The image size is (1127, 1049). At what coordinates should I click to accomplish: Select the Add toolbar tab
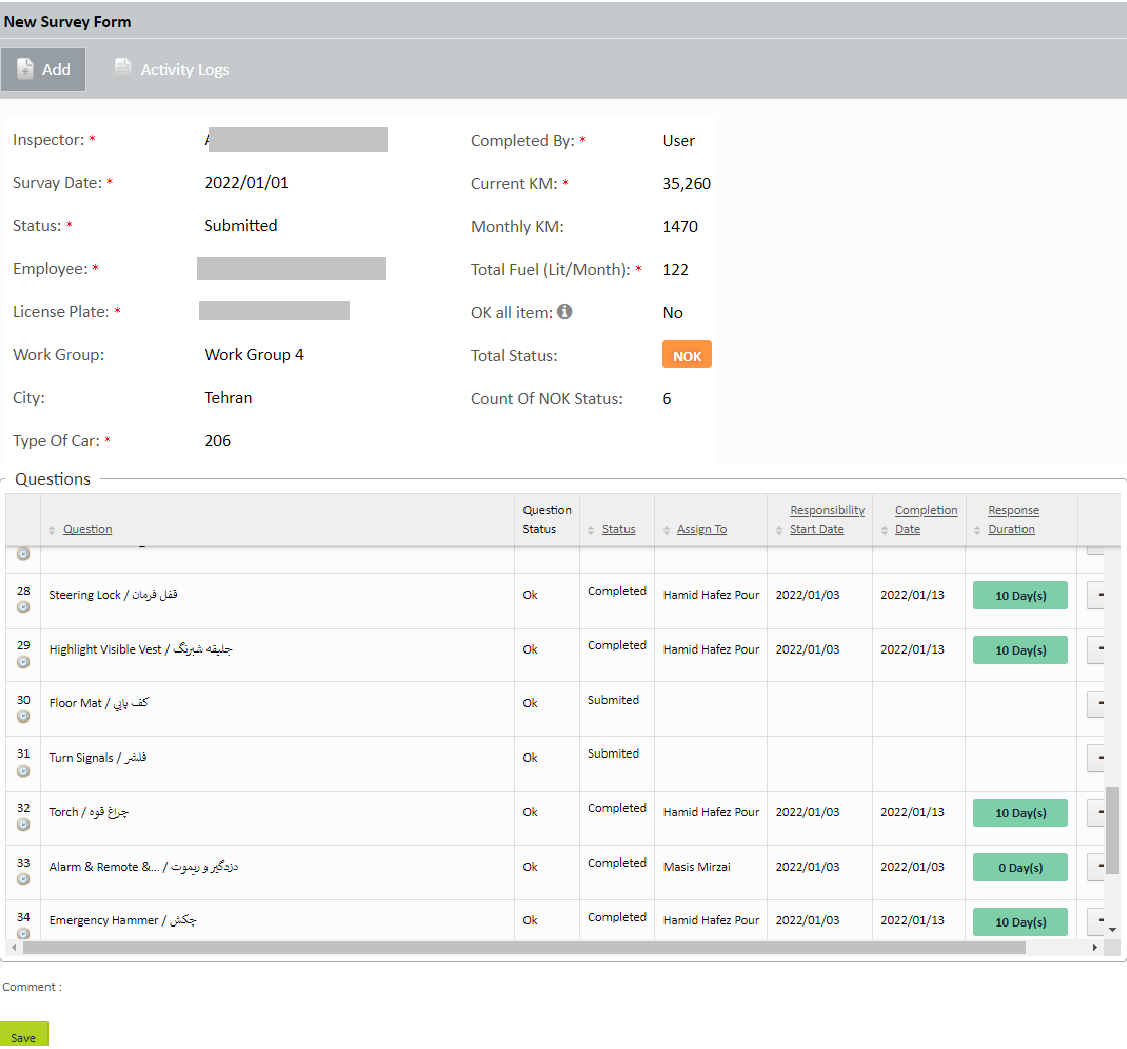tap(43, 69)
